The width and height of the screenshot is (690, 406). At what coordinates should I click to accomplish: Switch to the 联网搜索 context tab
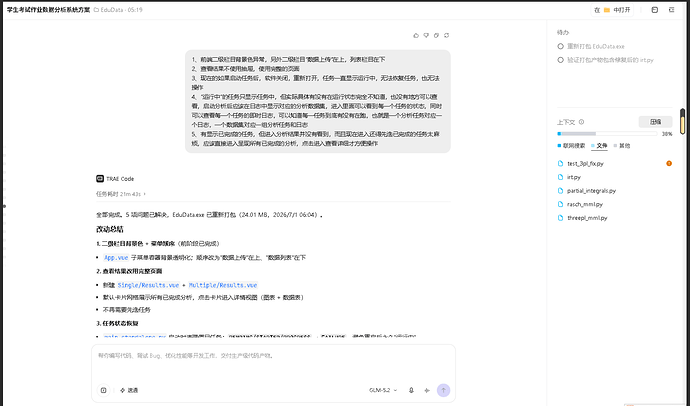click(x=571, y=146)
